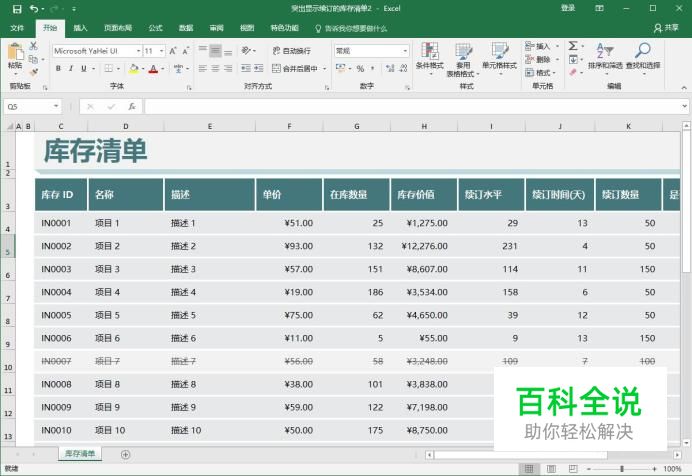This screenshot has height=476, width=692.
Task: Collapse the ribbon with chevron
Action: point(684,88)
